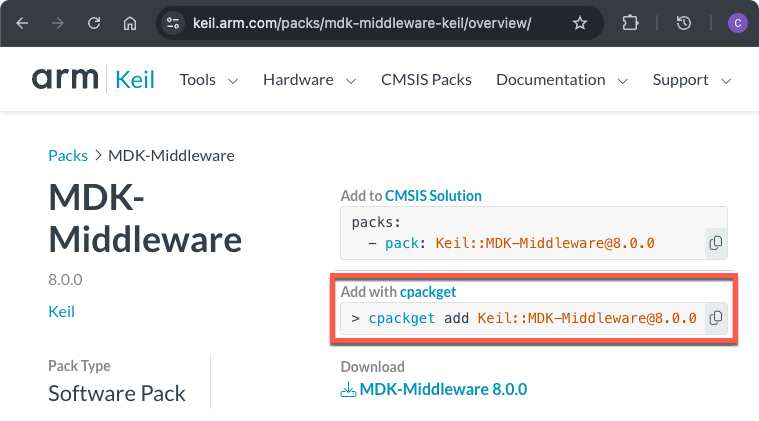Open the browser extensions menu
This screenshot has height=421, width=759.
(630, 23)
